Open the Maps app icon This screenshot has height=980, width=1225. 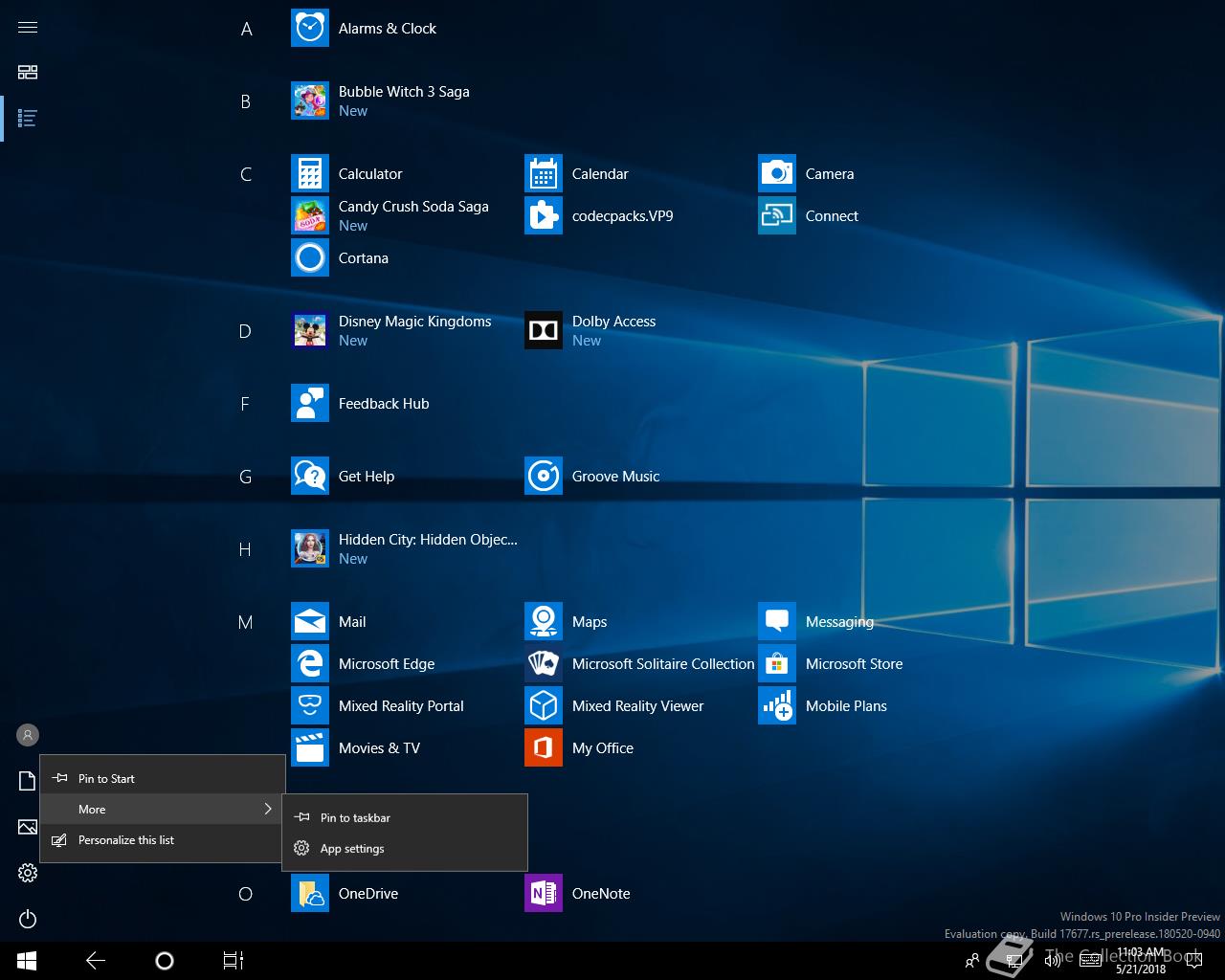click(544, 621)
